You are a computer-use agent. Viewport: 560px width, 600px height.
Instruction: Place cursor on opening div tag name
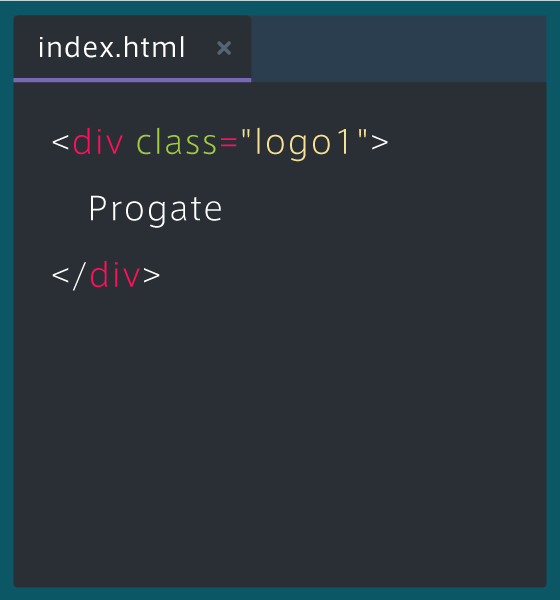click(98, 142)
